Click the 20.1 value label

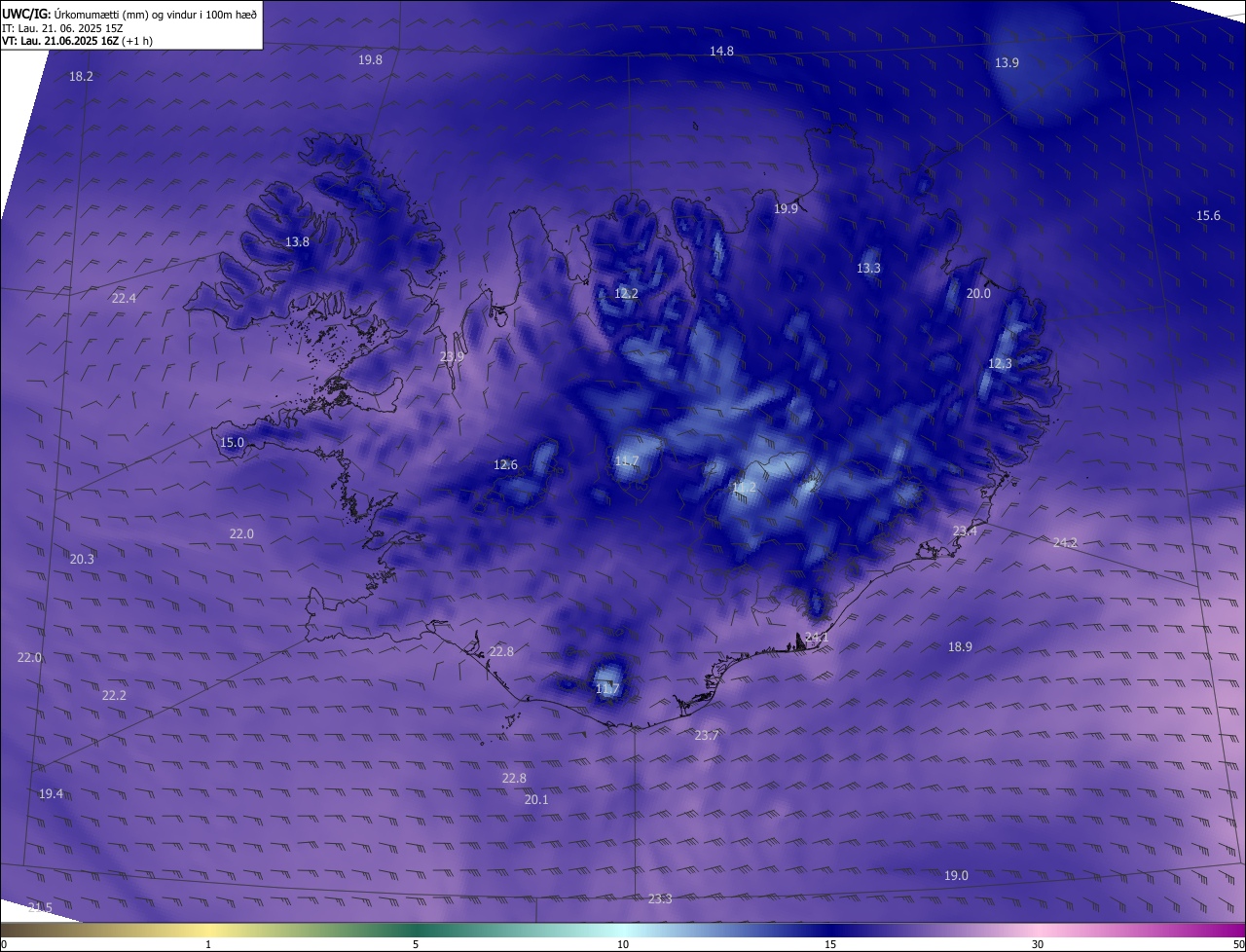click(x=536, y=799)
